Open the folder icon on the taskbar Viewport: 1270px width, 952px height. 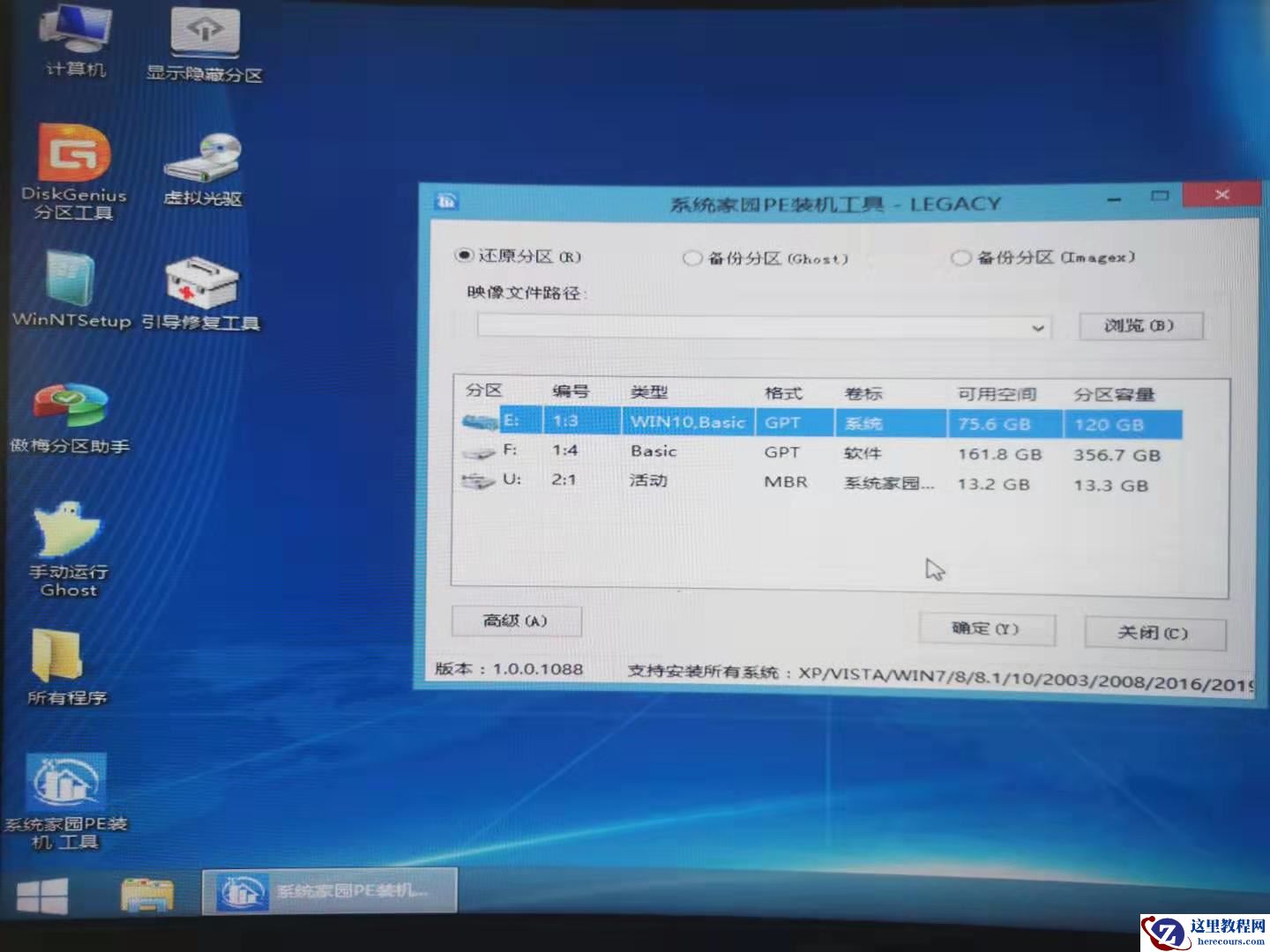(146, 892)
